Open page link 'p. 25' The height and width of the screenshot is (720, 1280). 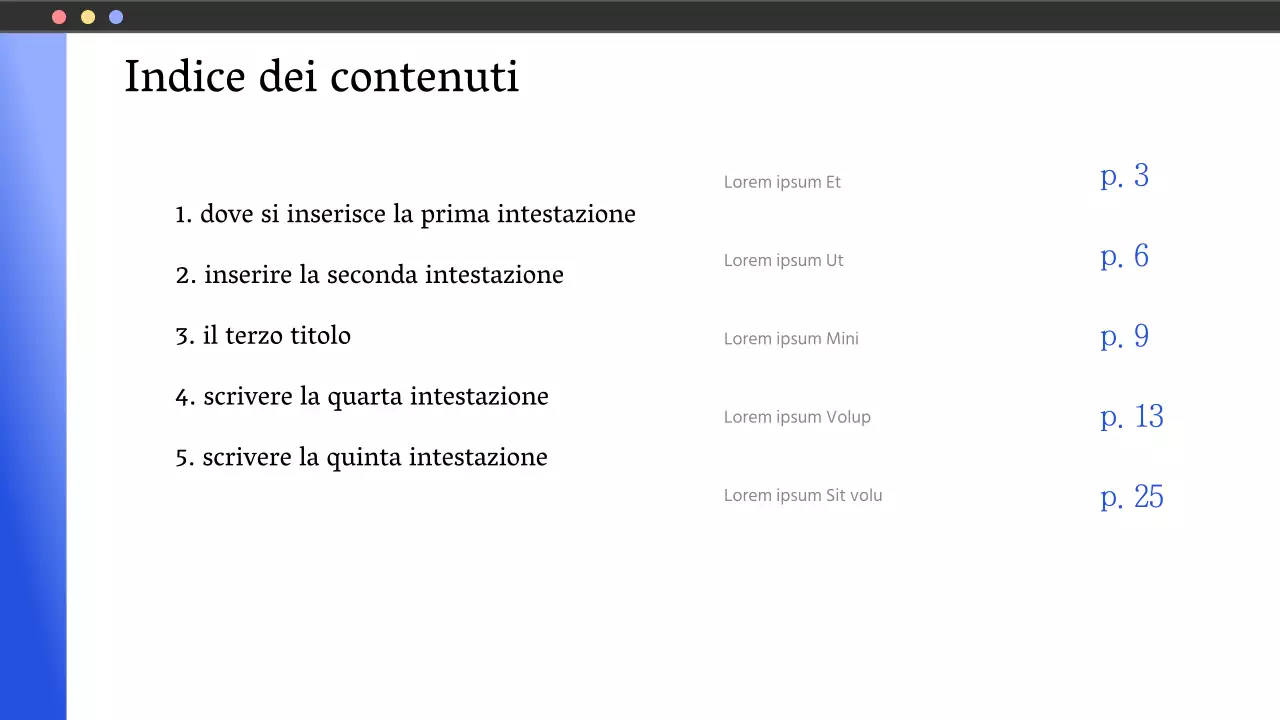click(1131, 496)
